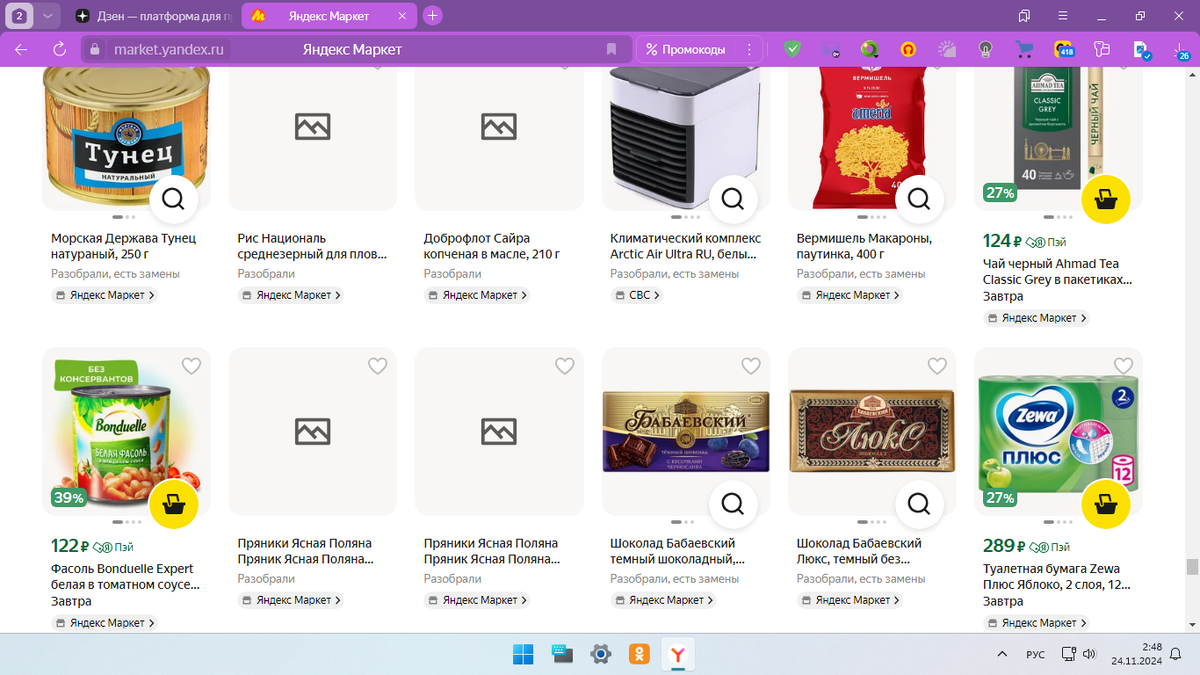Click the magnifier on Морская Держава Тунец
Image resolution: width=1200 pixels, height=675 pixels.
pos(173,199)
